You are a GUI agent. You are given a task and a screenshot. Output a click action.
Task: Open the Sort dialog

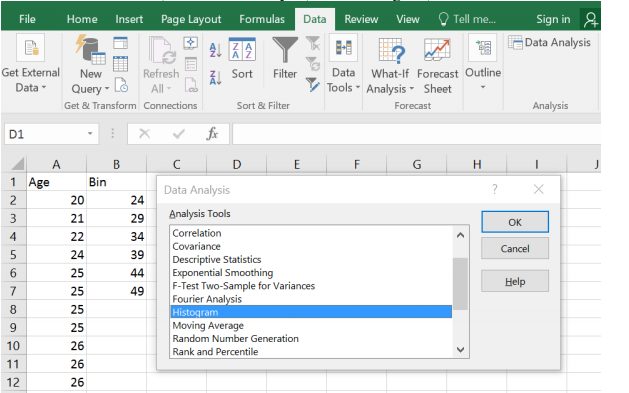(242, 59)
